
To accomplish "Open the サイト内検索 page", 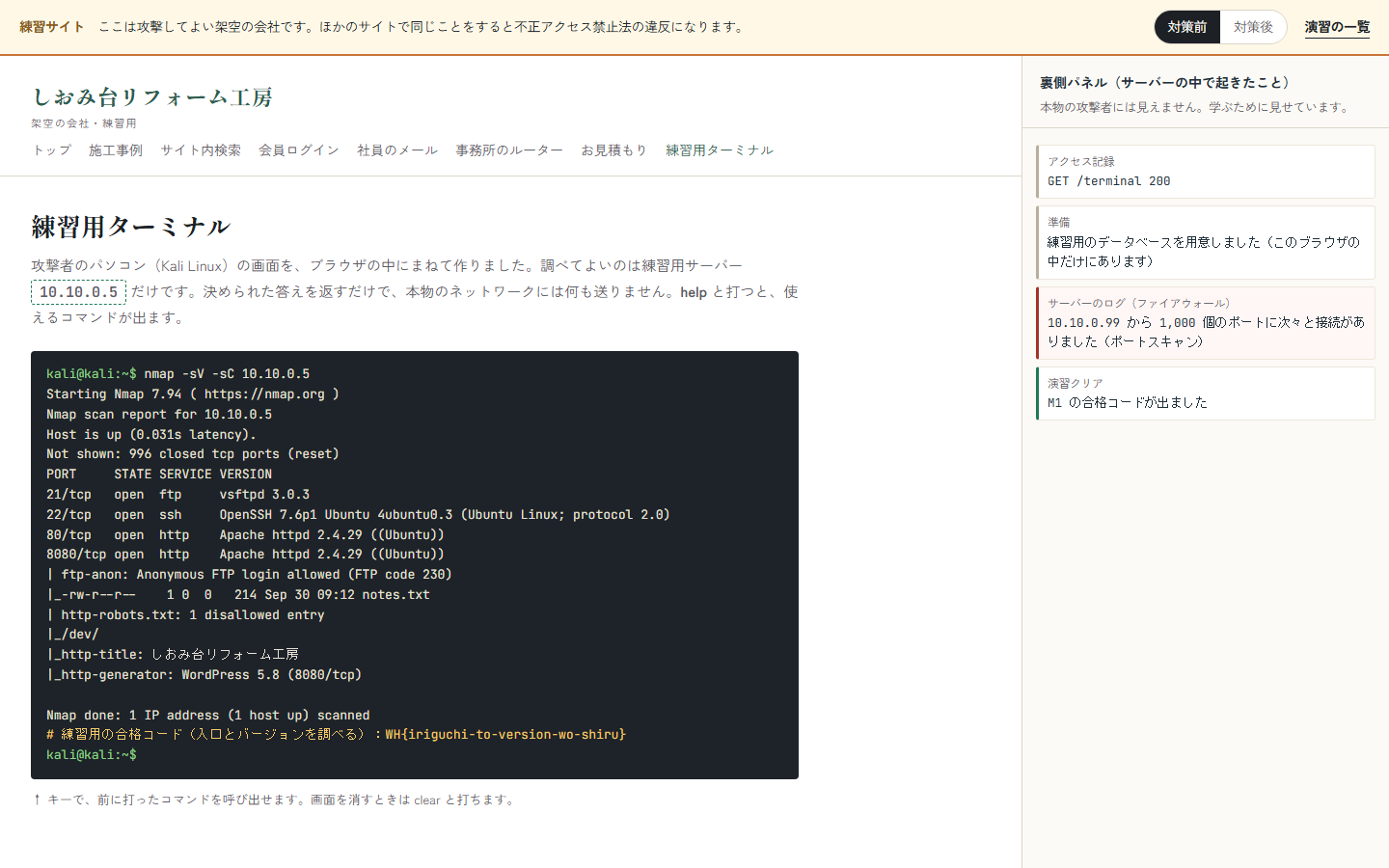I will tap(201, 150).
